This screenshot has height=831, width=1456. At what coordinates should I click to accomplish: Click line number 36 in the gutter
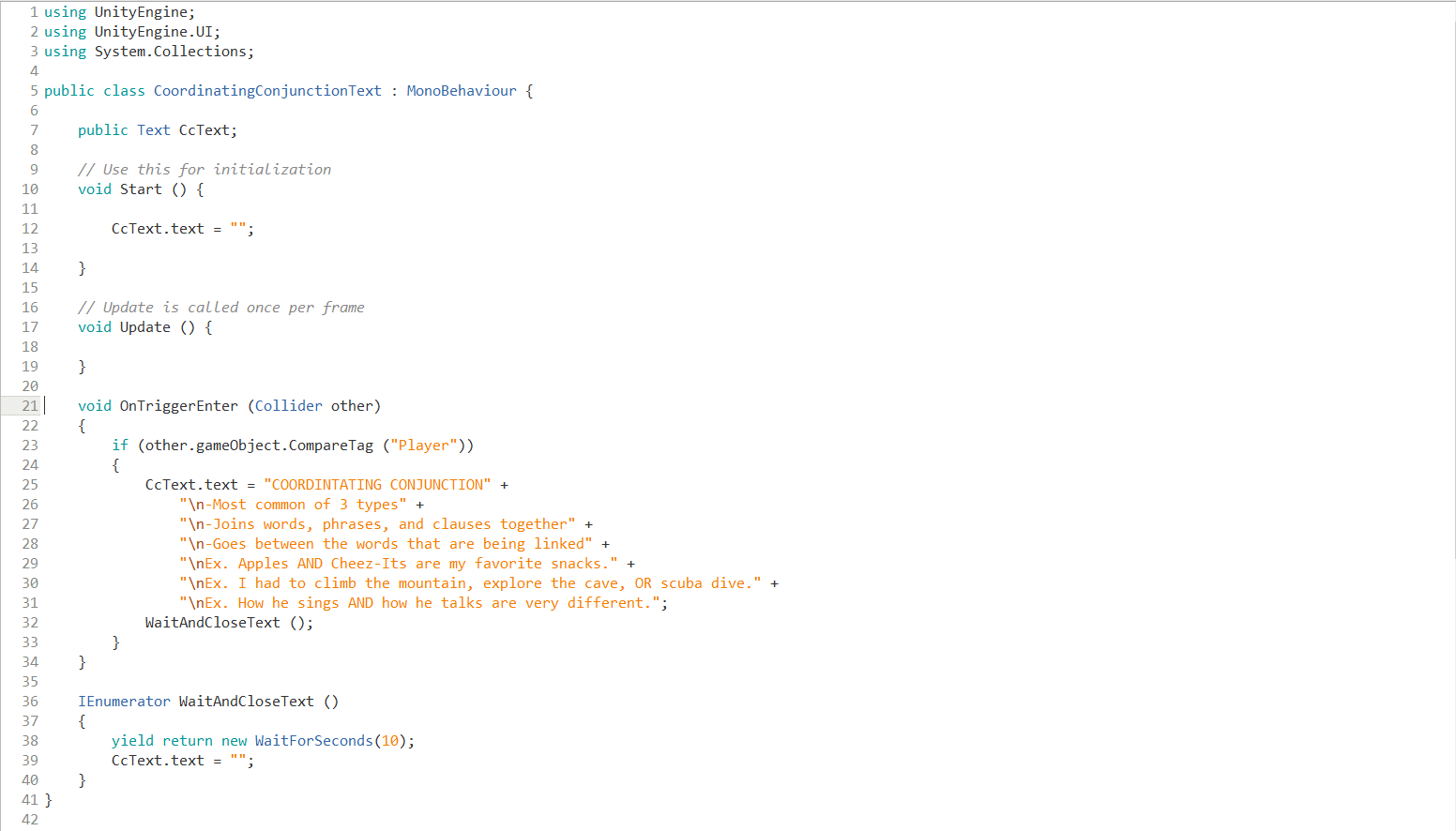30,702
